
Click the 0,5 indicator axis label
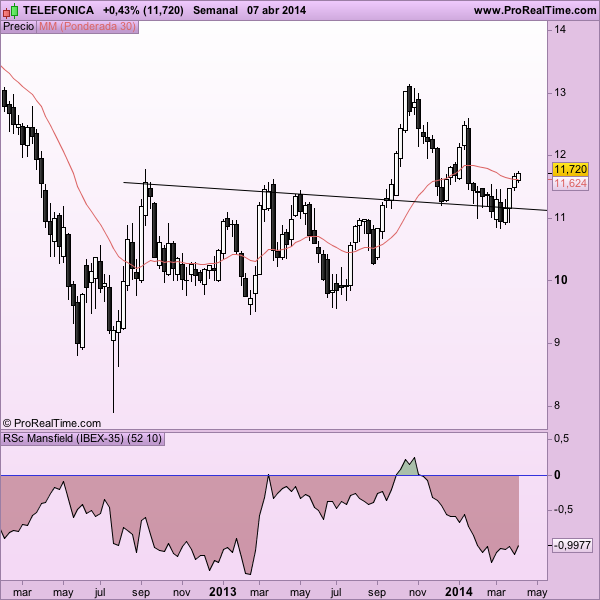(x=561, y=439)
